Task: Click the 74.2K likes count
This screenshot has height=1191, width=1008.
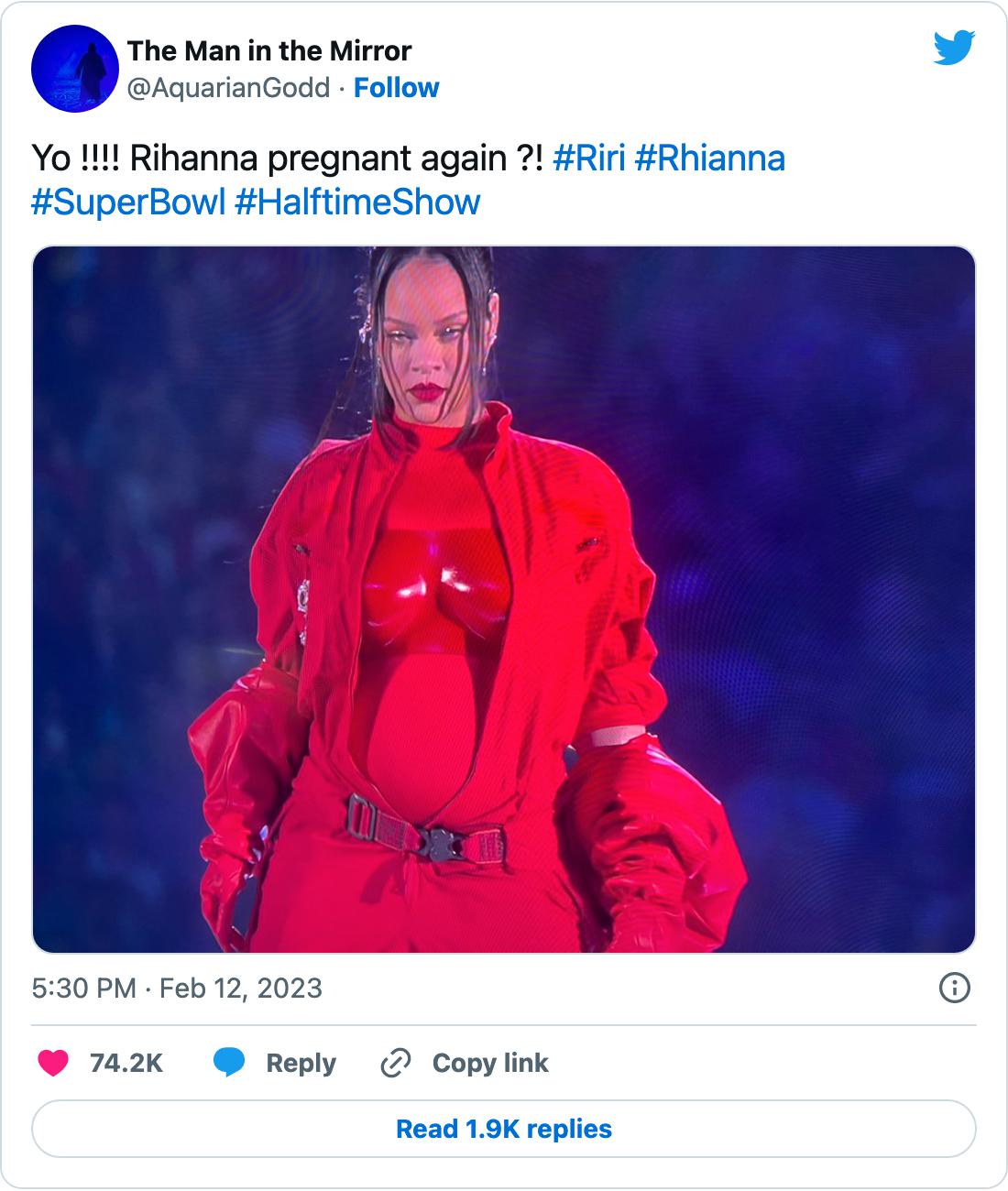Action: click(126, 1063)
